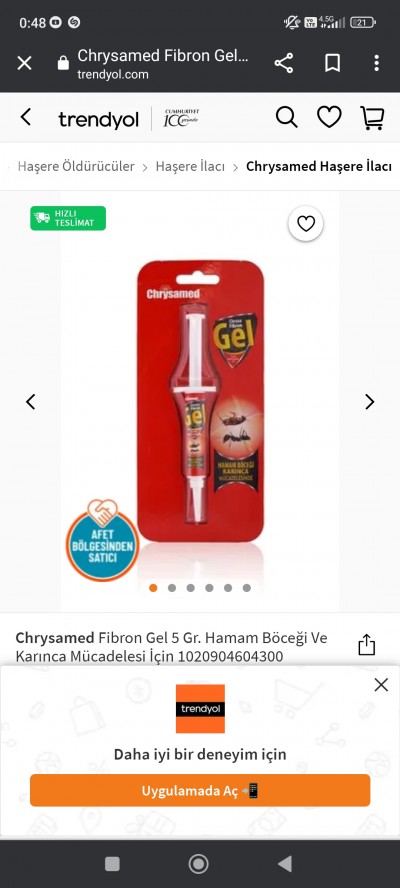Add product to favorites via heart button
This screenshot has height=888, width=400.
306,224
